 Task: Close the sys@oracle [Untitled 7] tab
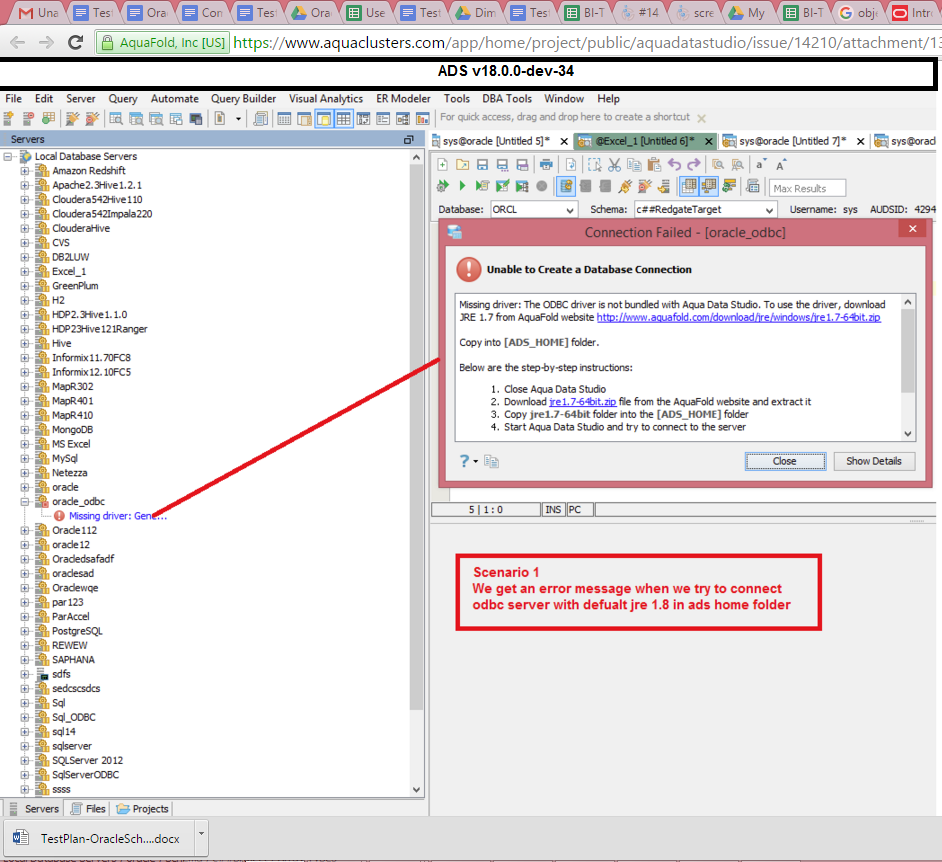(x=860, y=141)
